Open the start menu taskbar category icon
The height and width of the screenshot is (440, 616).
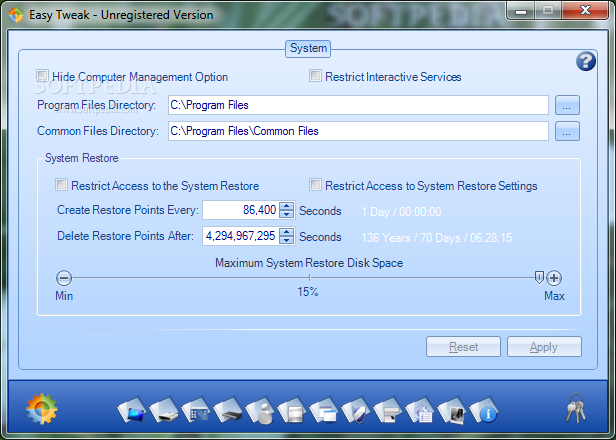pyautogui.click(x=389, y=411)
